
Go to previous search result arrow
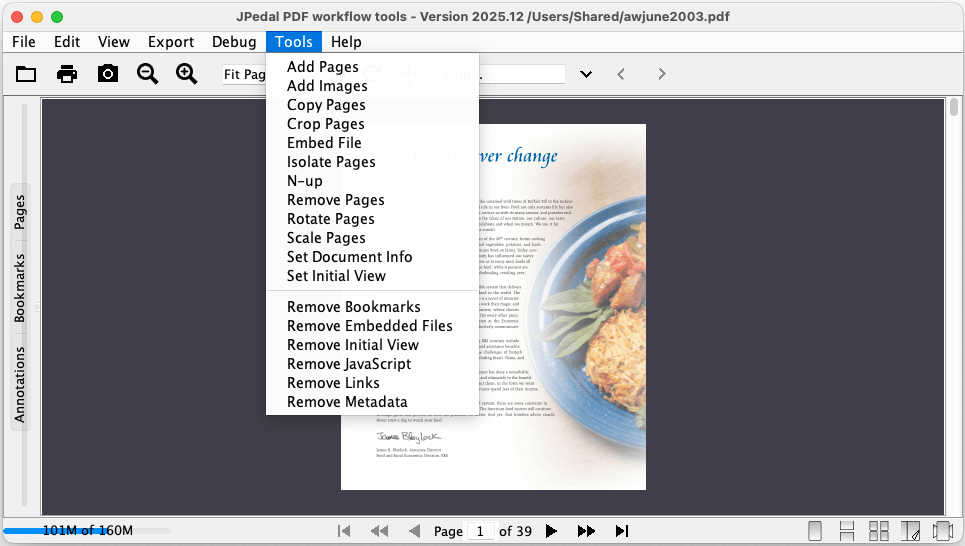[x=621, y=74]
